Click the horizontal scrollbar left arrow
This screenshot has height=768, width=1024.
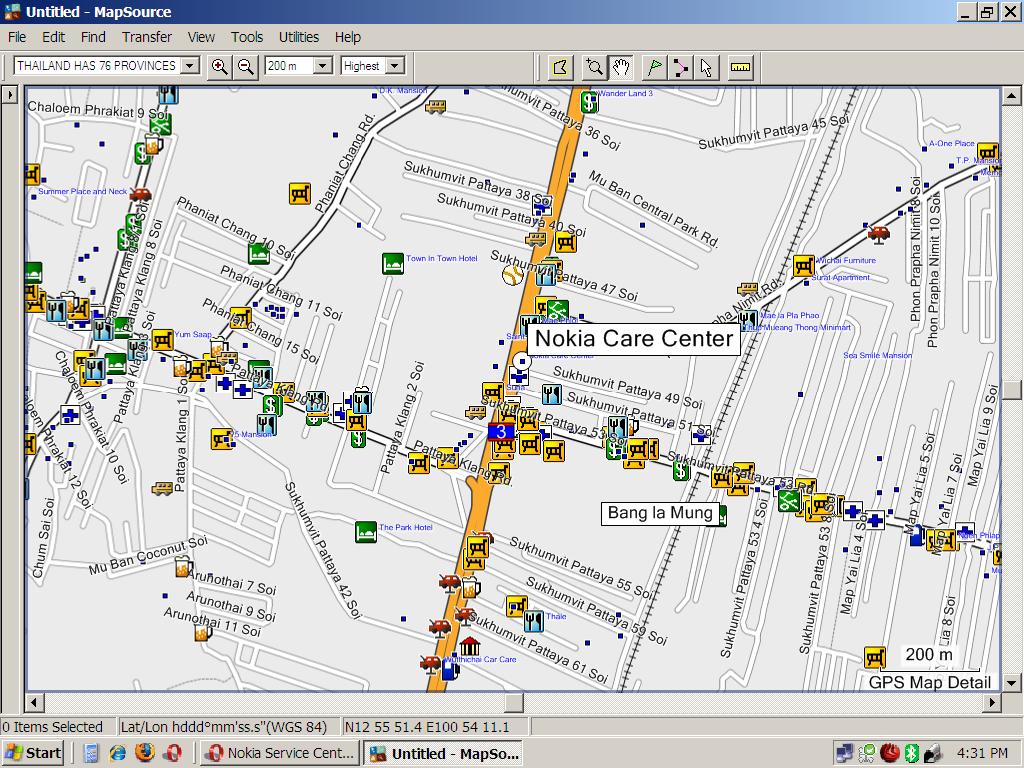[x=35, y=703]
